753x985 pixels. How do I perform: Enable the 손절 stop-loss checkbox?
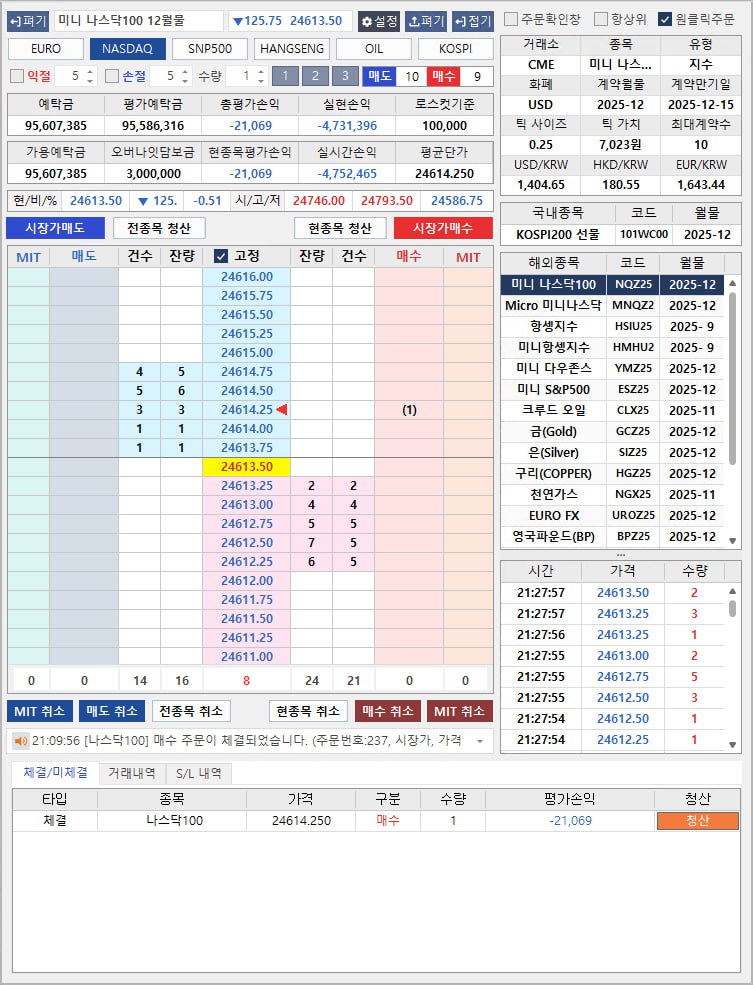click(x=112, y=76)
